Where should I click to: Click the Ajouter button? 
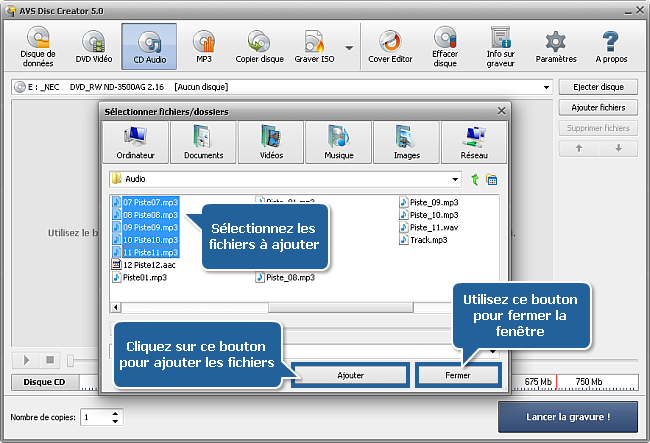click(x=350, y=375)
